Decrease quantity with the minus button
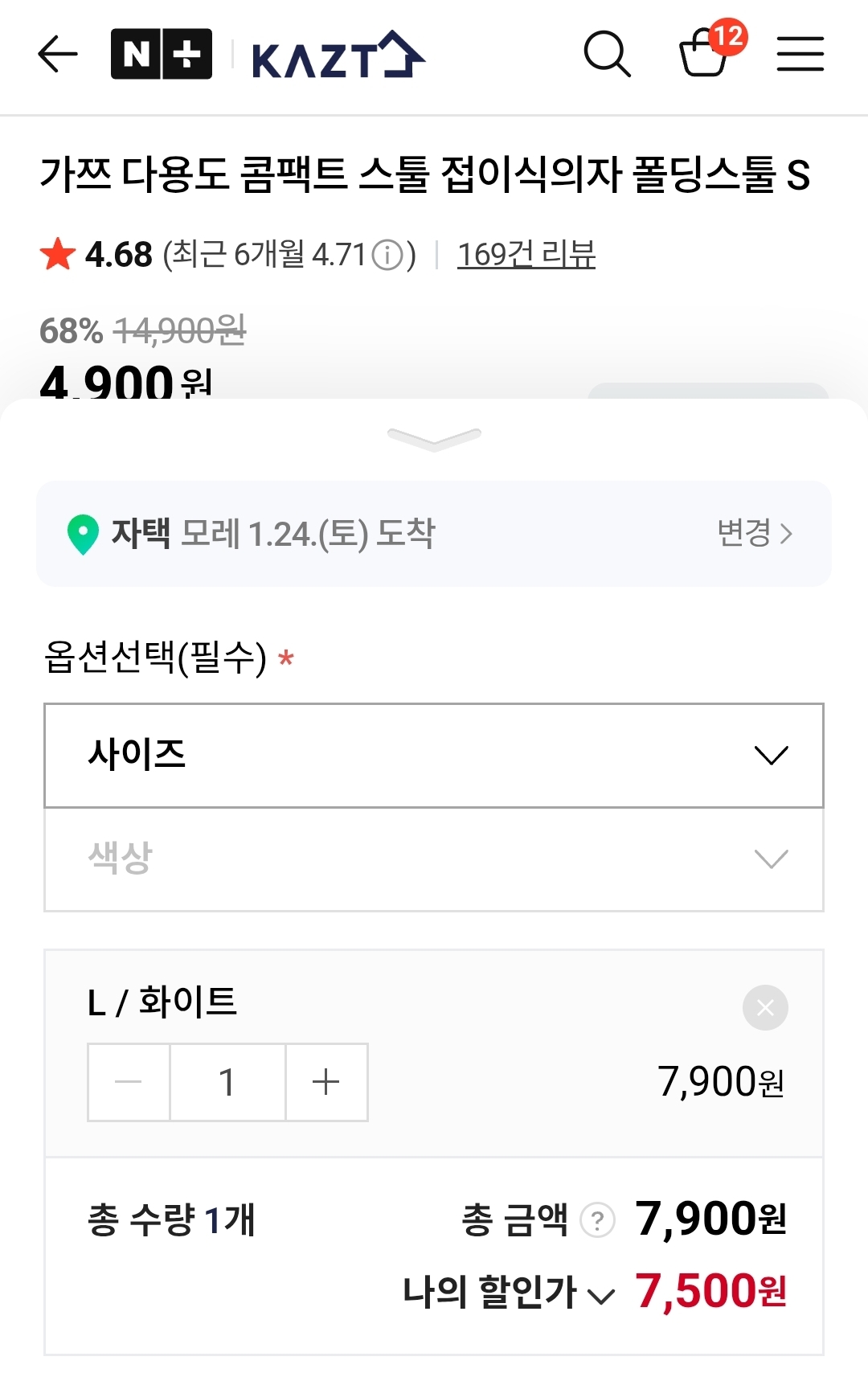The height and width of the screenshot is (1373, 868). point(129,1082)
